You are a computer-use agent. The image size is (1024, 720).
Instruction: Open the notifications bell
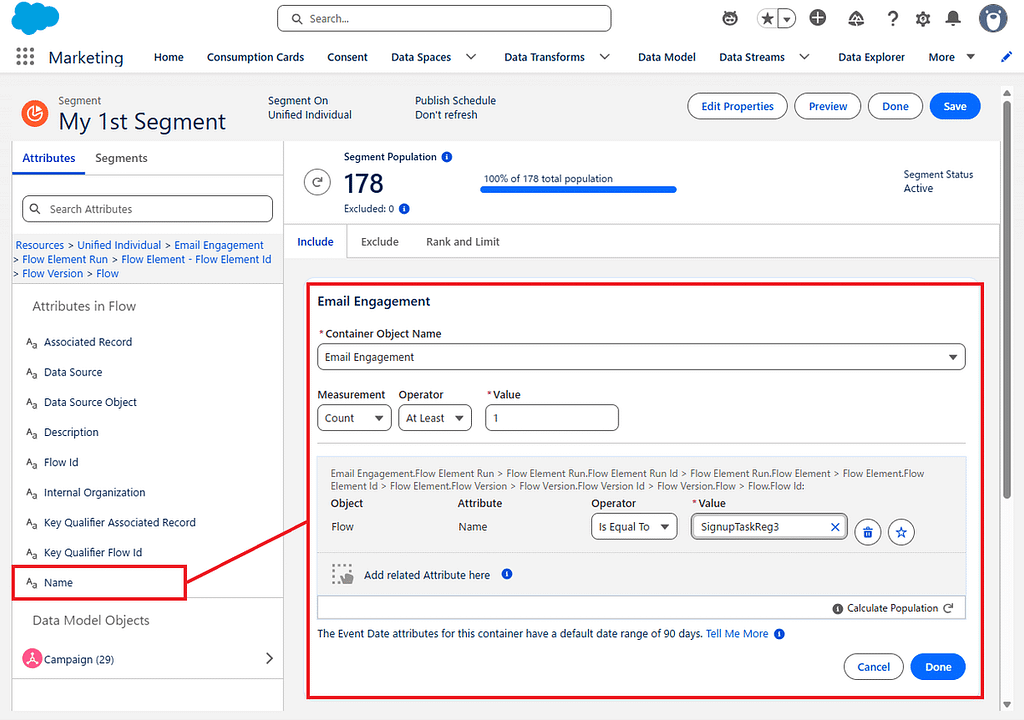pos(953,18)
